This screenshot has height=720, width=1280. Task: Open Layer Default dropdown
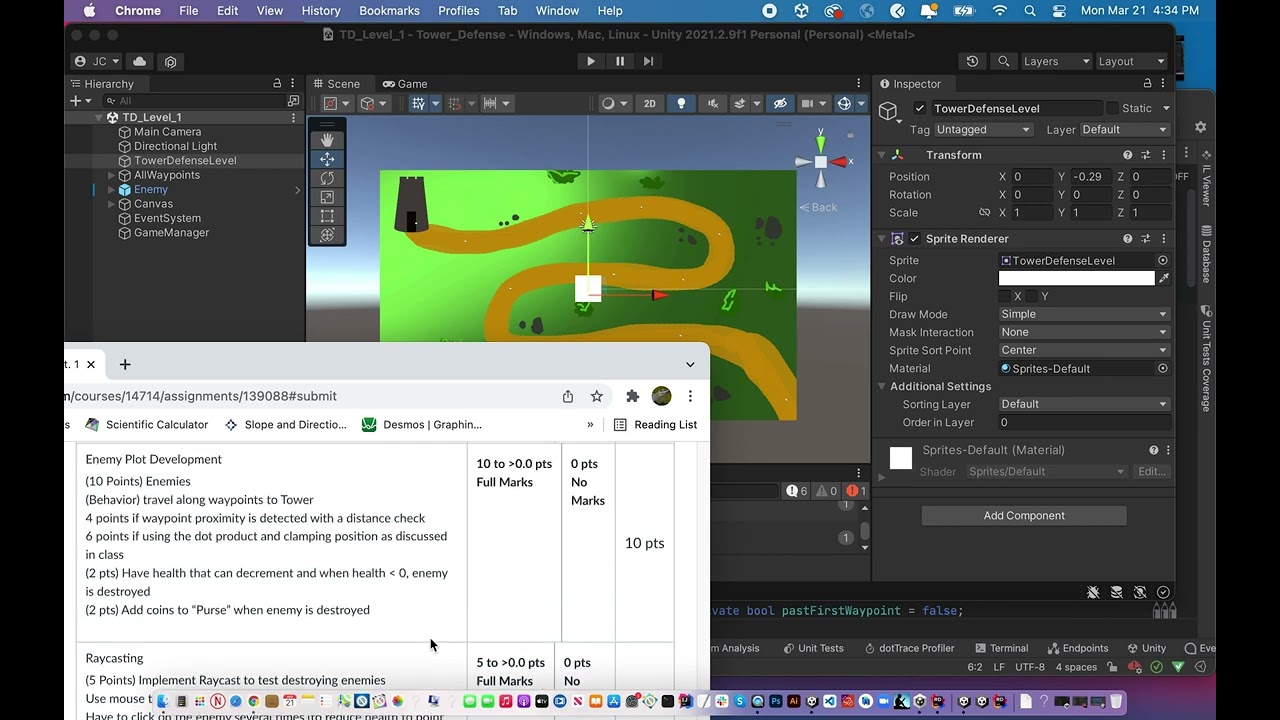(x=1124, y=130)
